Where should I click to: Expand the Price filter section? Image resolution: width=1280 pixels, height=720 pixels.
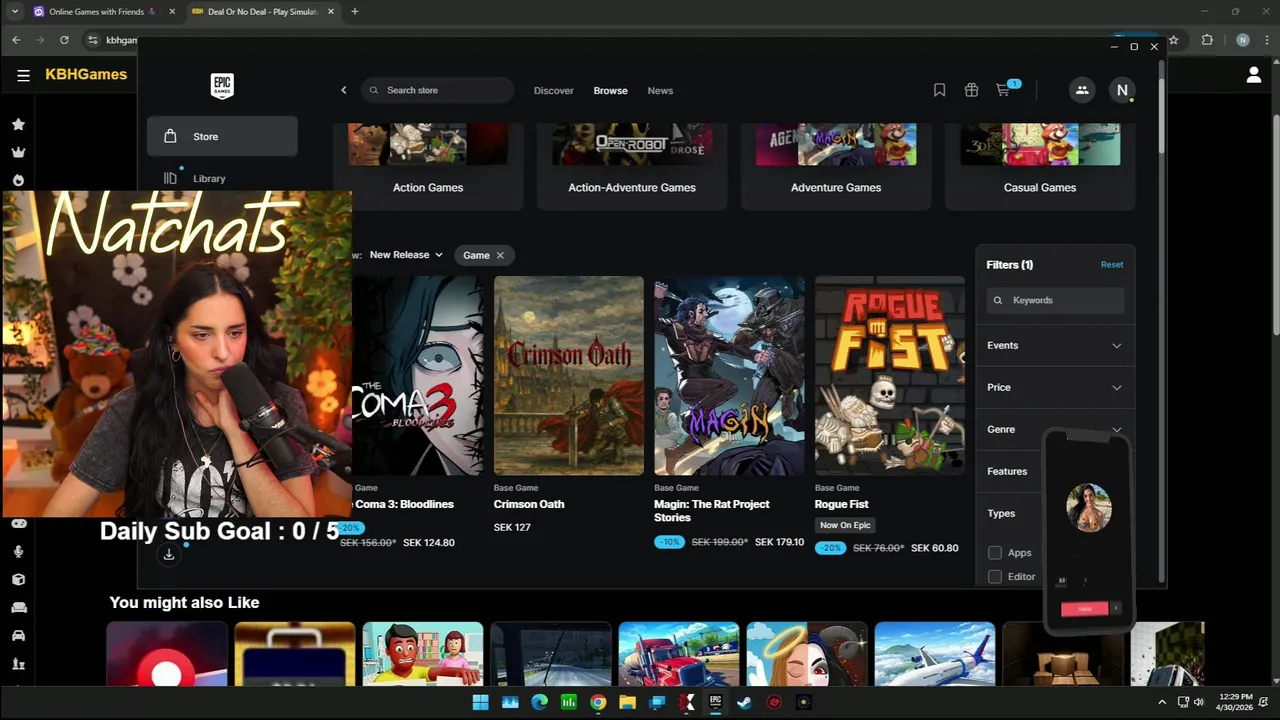tap(1055, 387)
